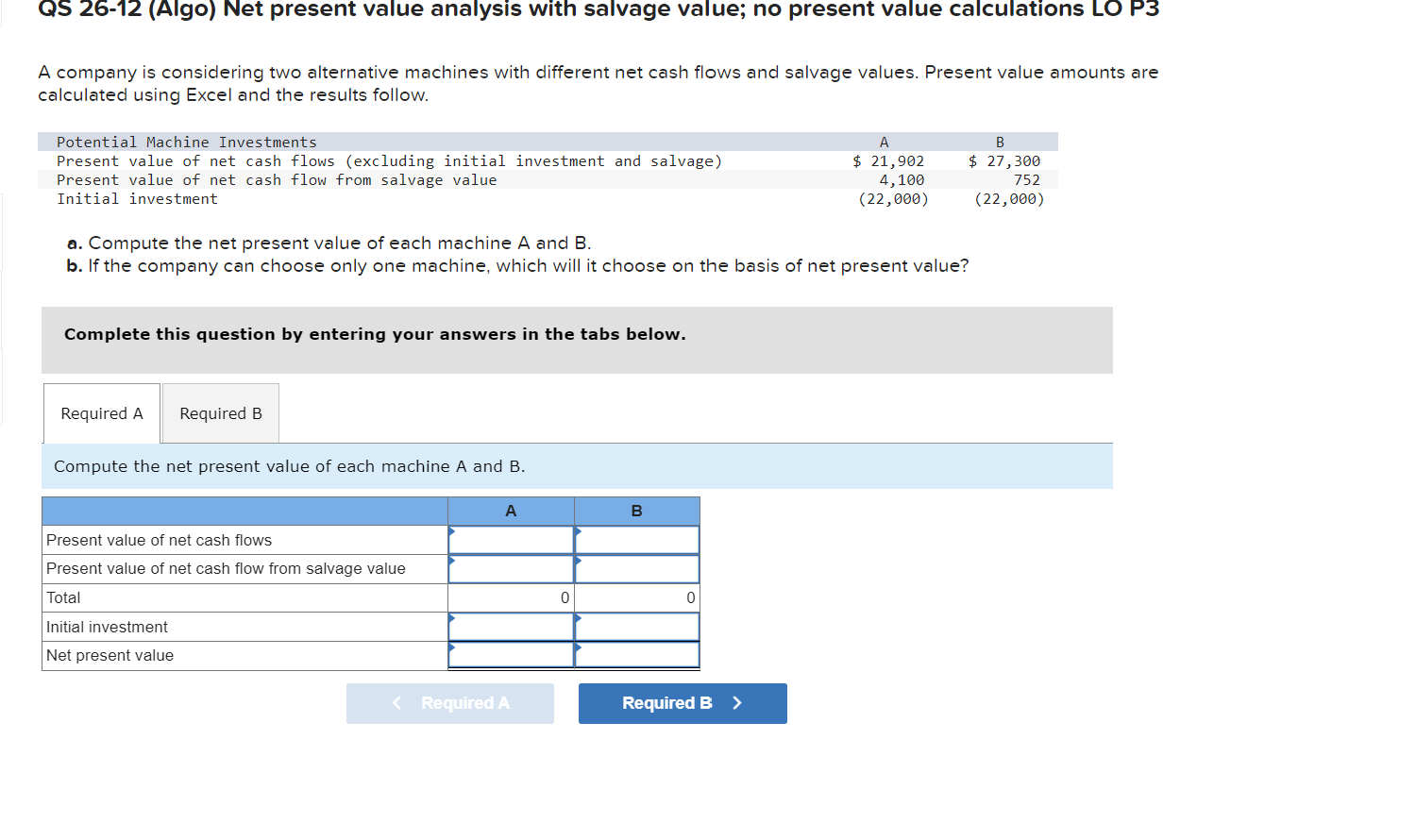Fill the salvage value field for Machine B
Viewport: 1416px width, 840px height.
click(x=638, y=568)
